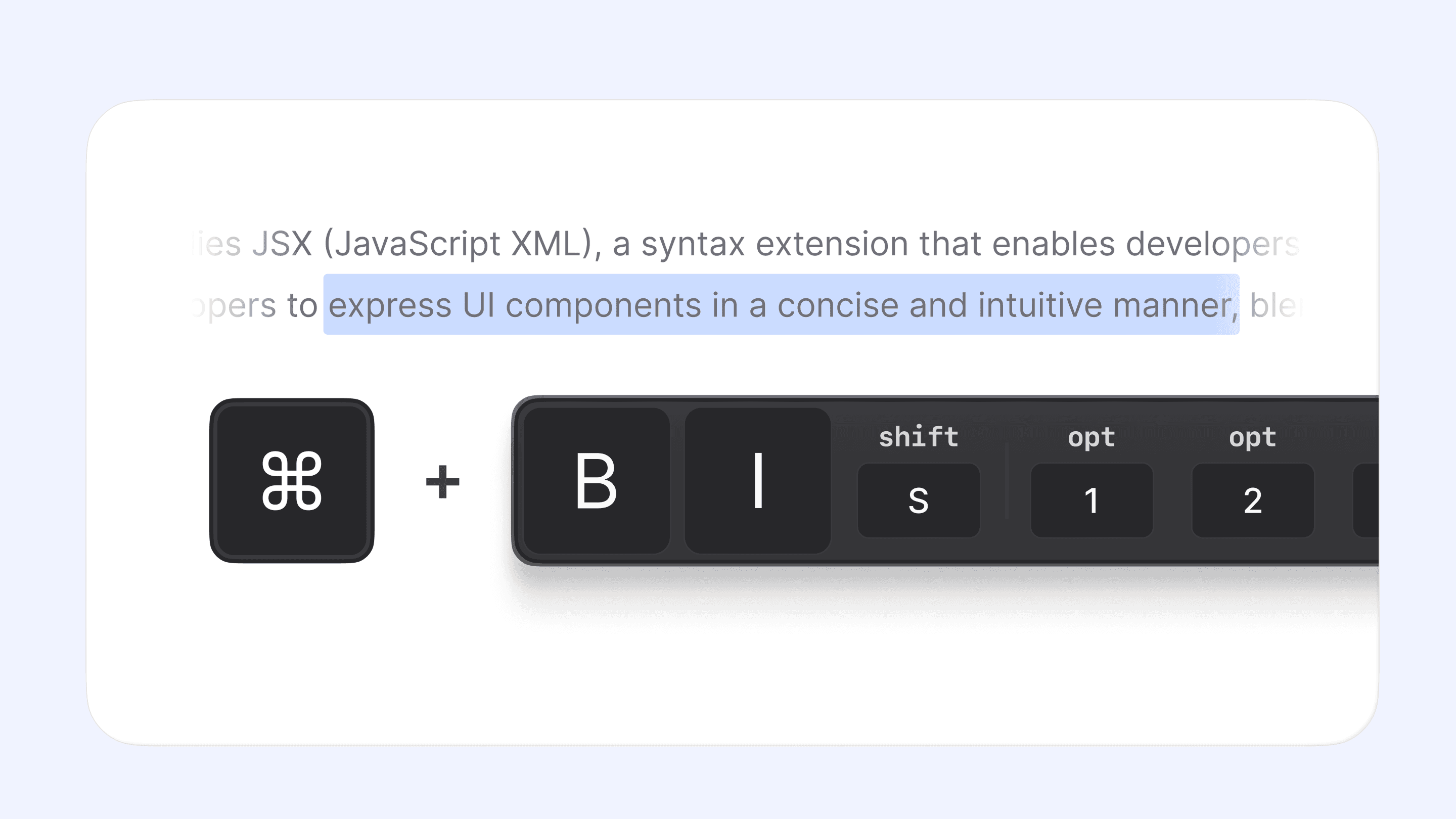
Task: Click the opt label above 1
Action: coord(1091,438)
